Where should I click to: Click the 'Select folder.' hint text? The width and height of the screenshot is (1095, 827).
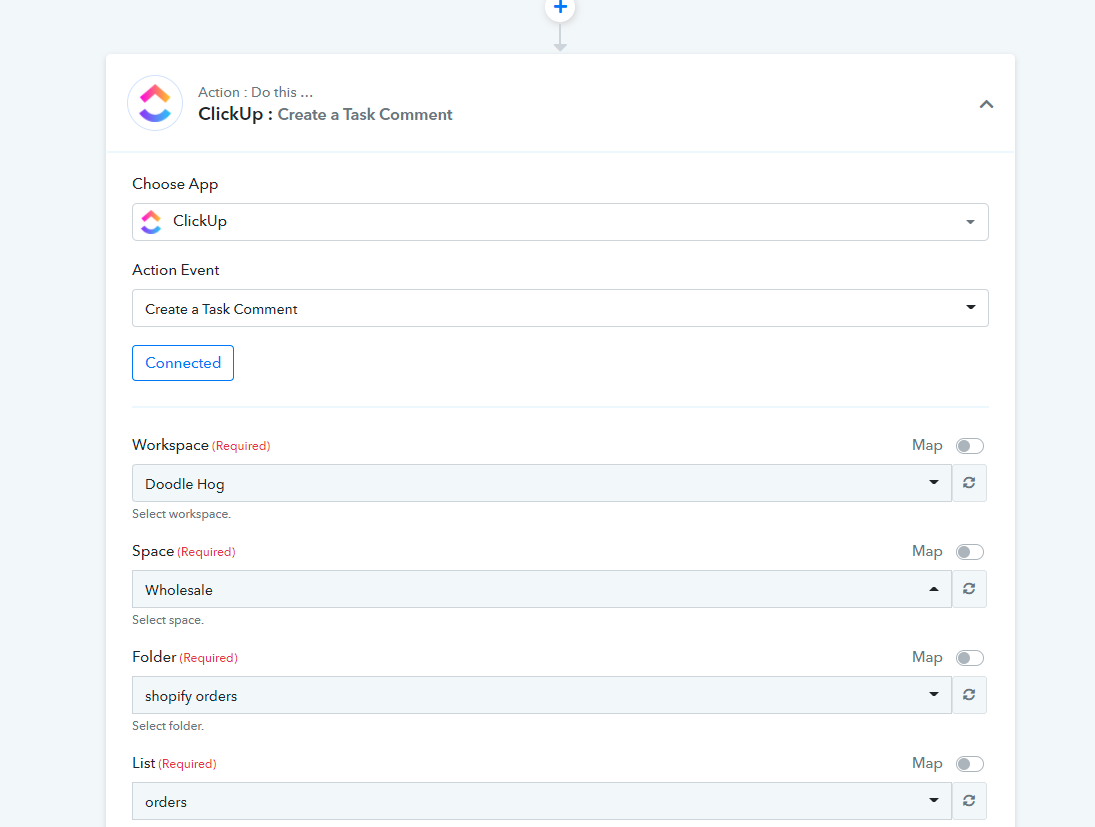click(168, 726)
